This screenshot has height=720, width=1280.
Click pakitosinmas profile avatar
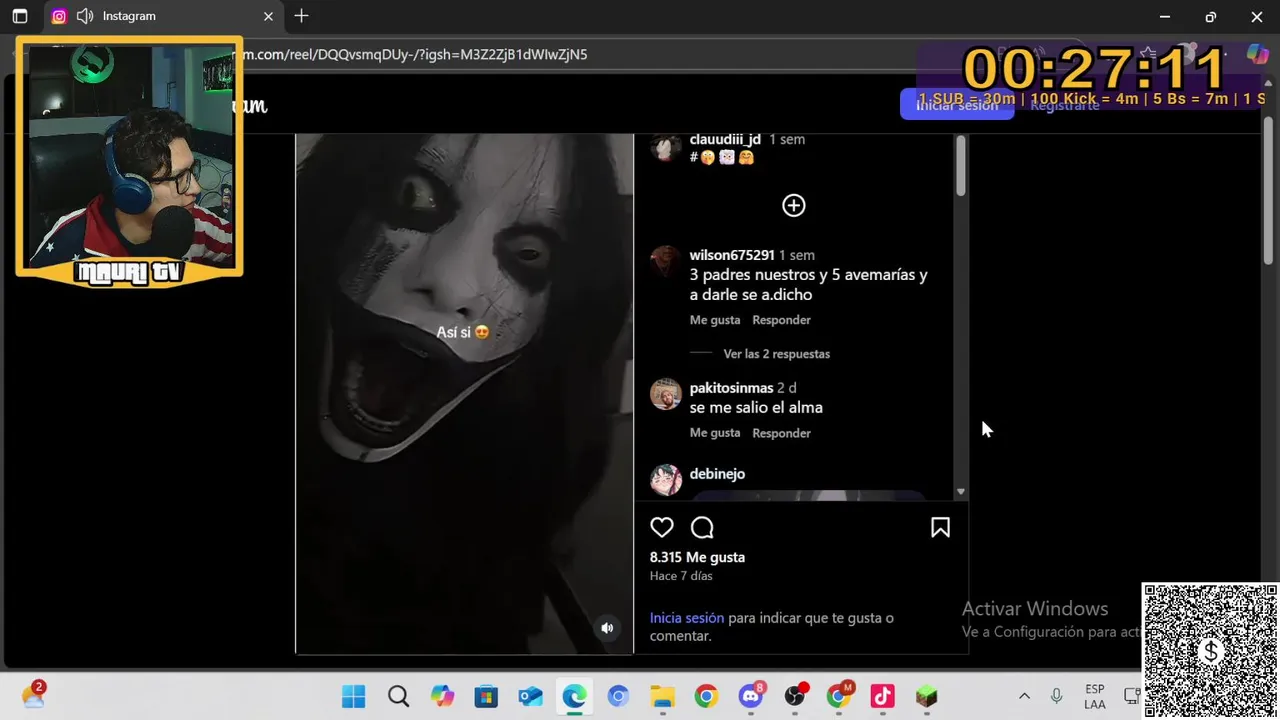(666, 394)
